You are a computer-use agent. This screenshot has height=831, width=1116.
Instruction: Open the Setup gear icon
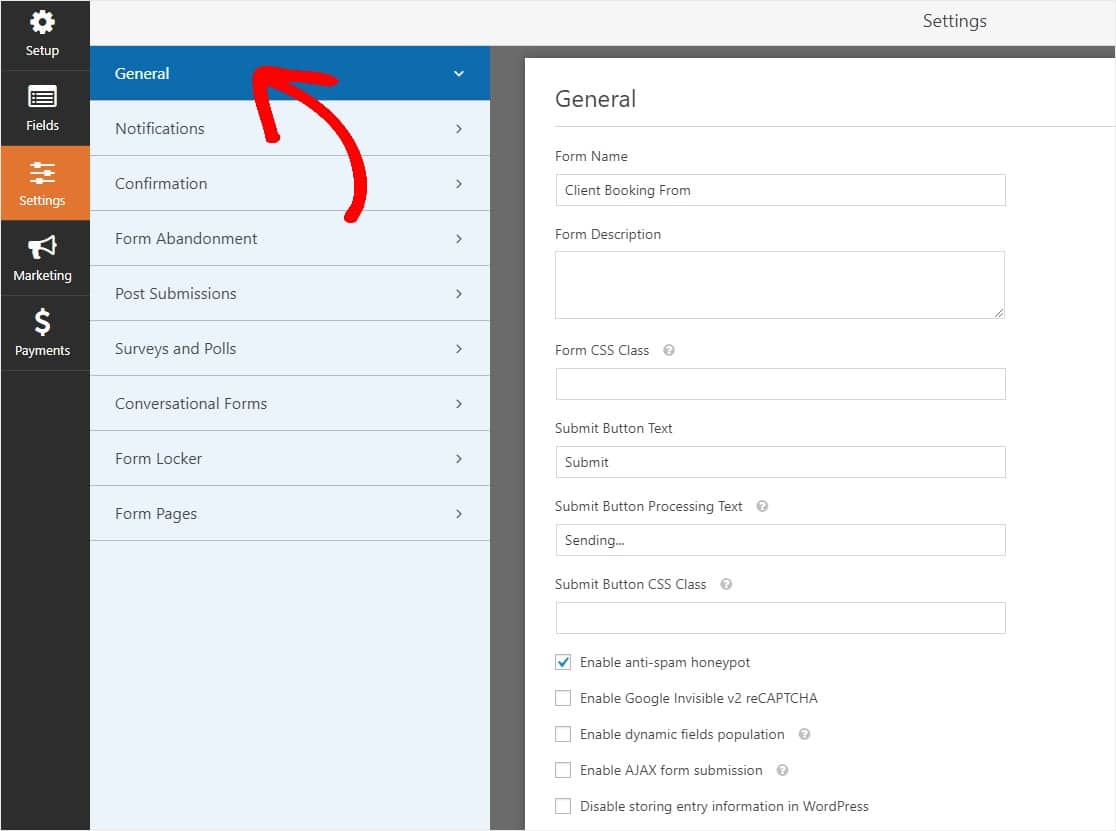pos(42,22)
